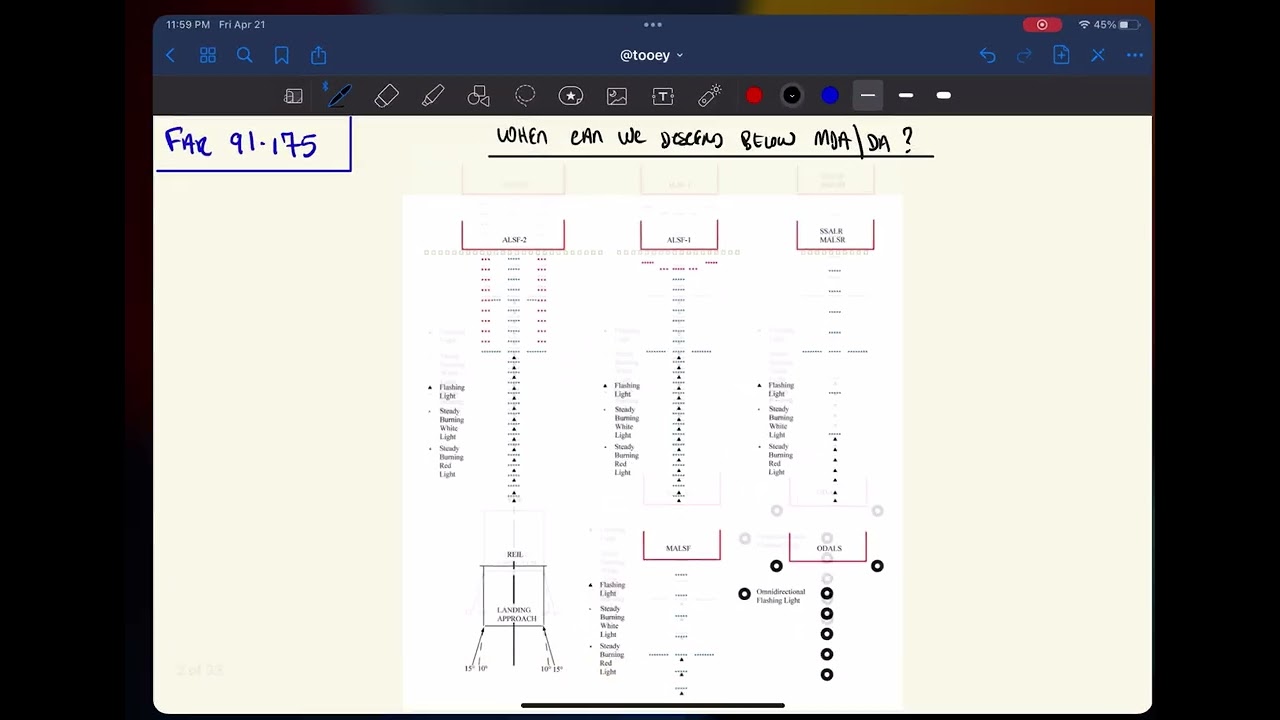Select the Laser pointer tool
1280x720 pixels.
(709, 96)
